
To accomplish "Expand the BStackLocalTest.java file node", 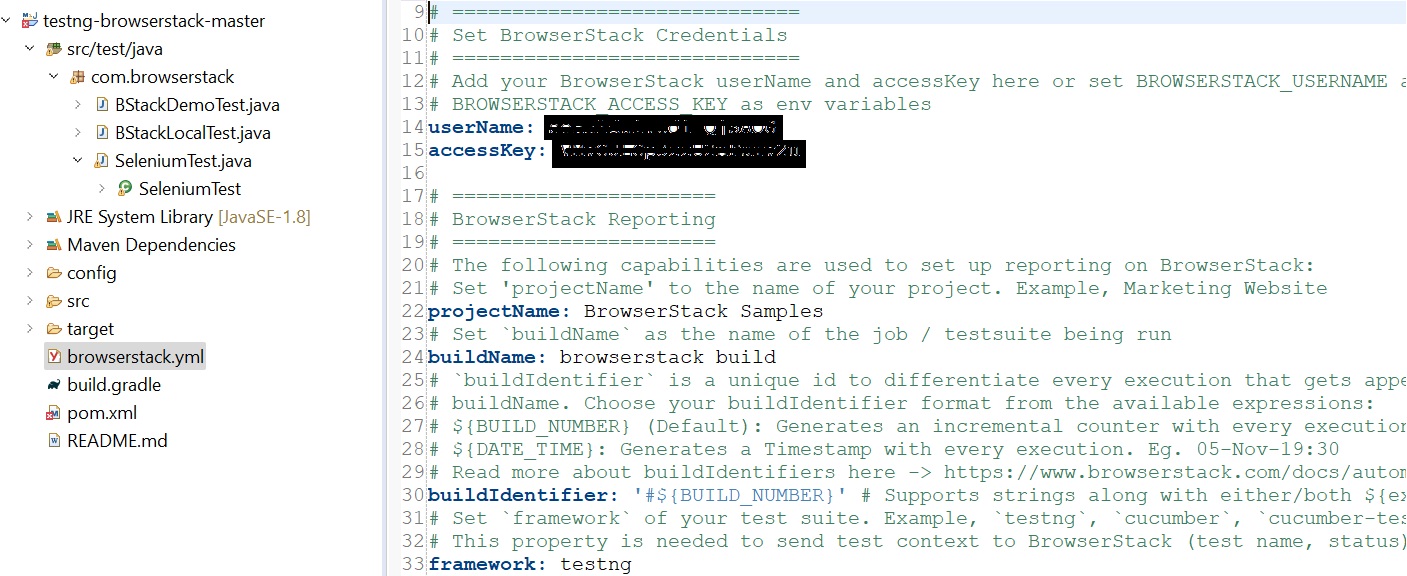I will click(78, 133).
